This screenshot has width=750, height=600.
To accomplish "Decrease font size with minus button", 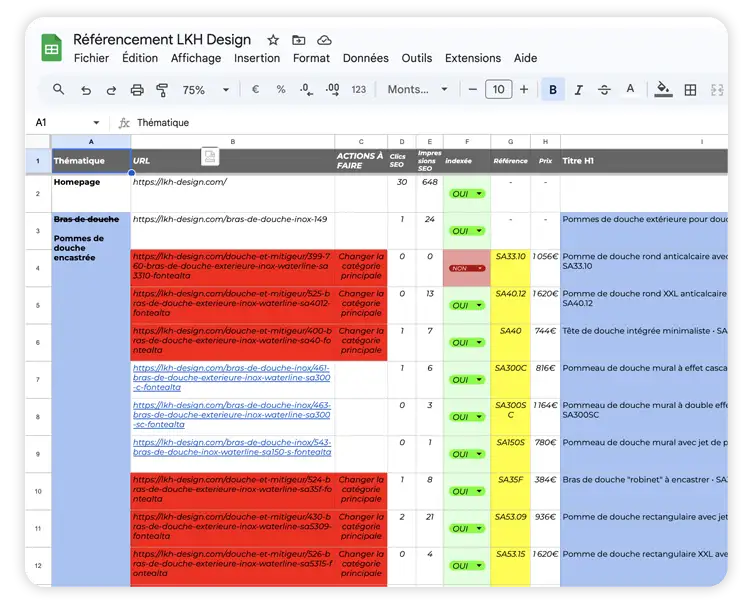I will click(x=473, y=89).
